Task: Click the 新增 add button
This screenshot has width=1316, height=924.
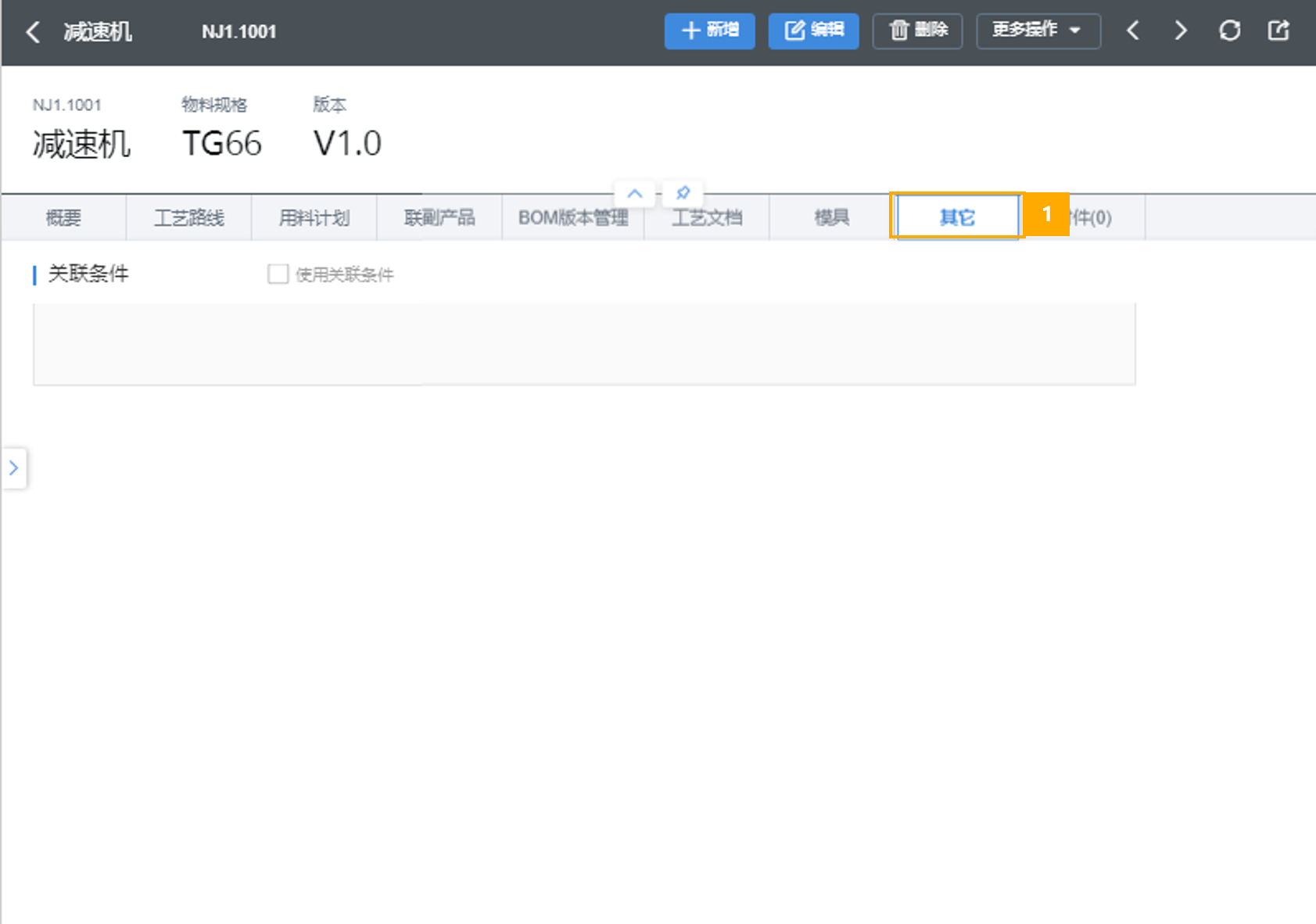Action: pos(709,31)
